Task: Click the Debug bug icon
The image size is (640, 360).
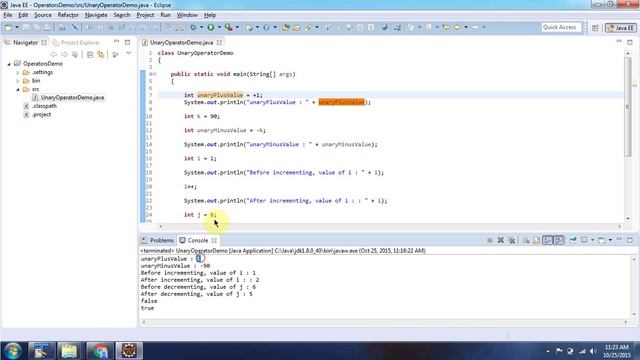Action: (x=193, y=27)
